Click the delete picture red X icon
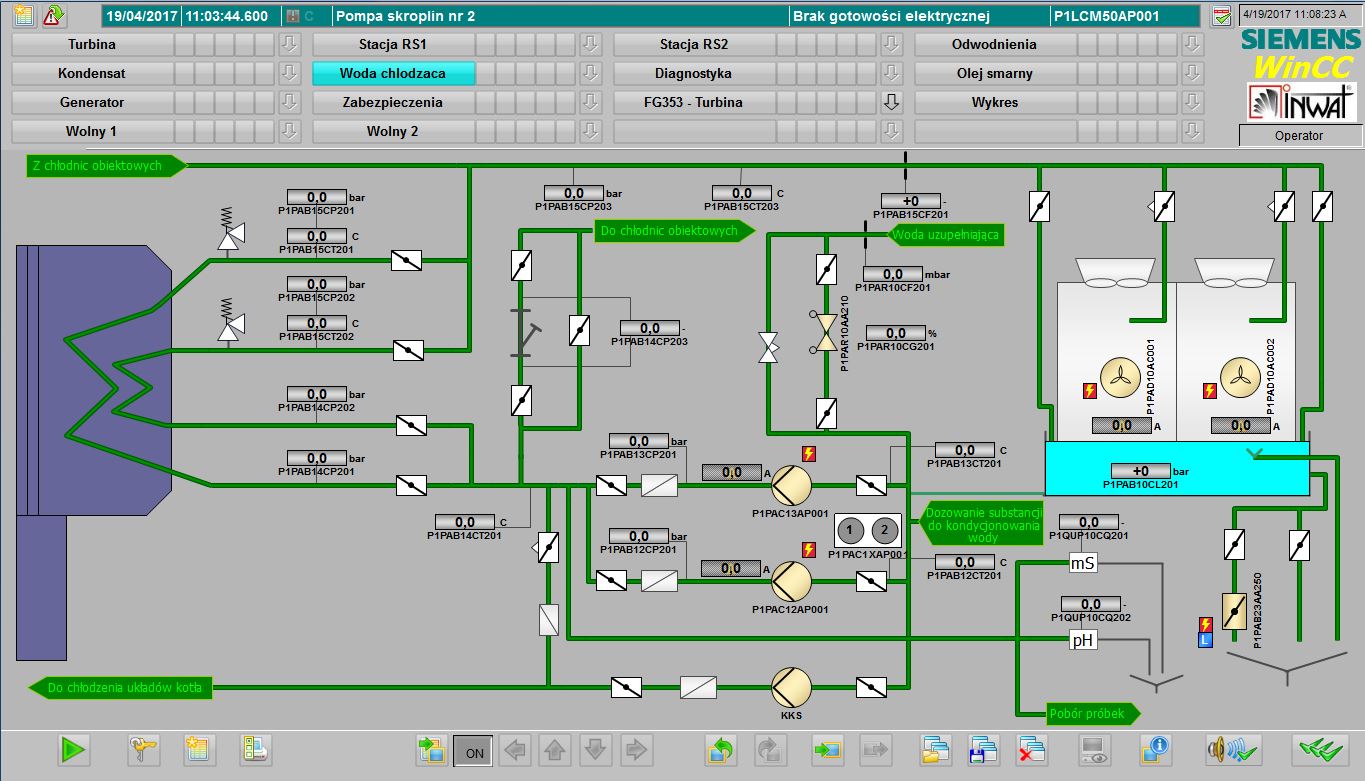Screen dimensions: 1365x781 pyautogui.click(x=1031, y=749)
